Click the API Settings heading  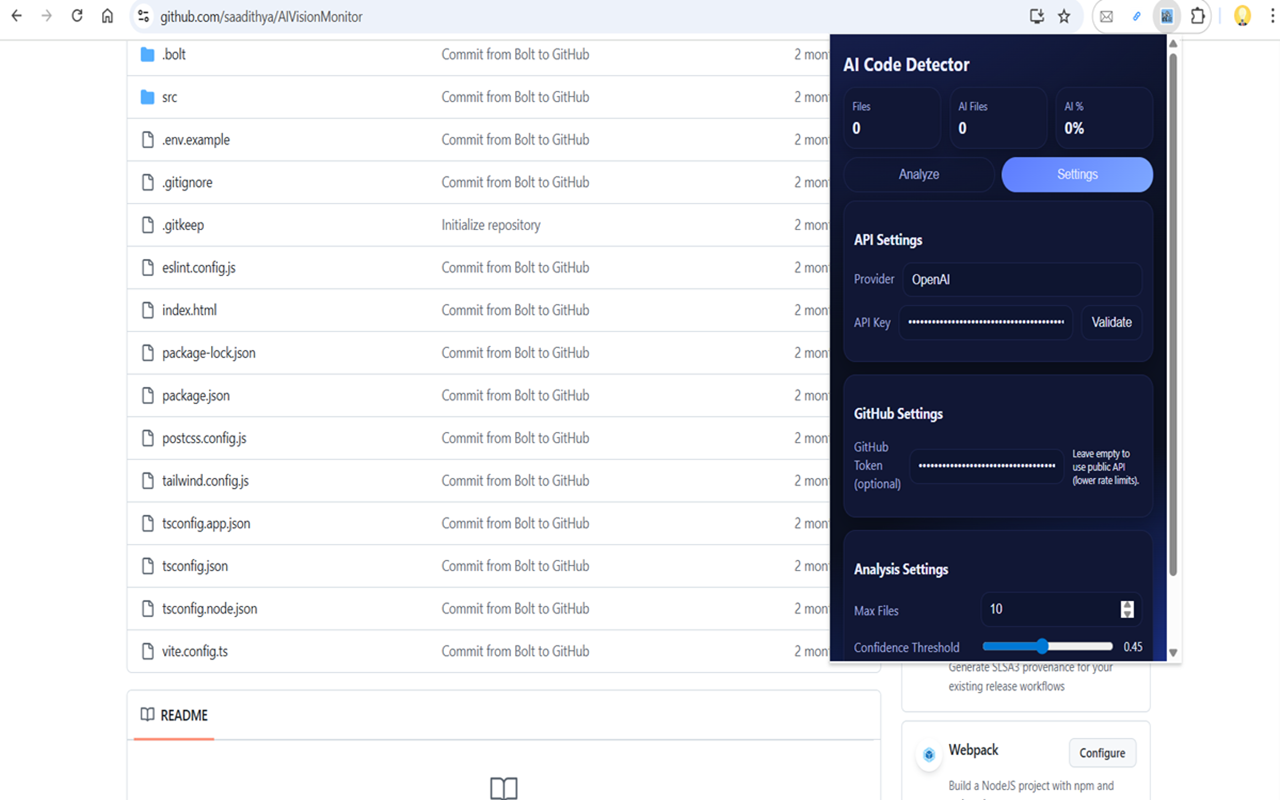point(888,240)
